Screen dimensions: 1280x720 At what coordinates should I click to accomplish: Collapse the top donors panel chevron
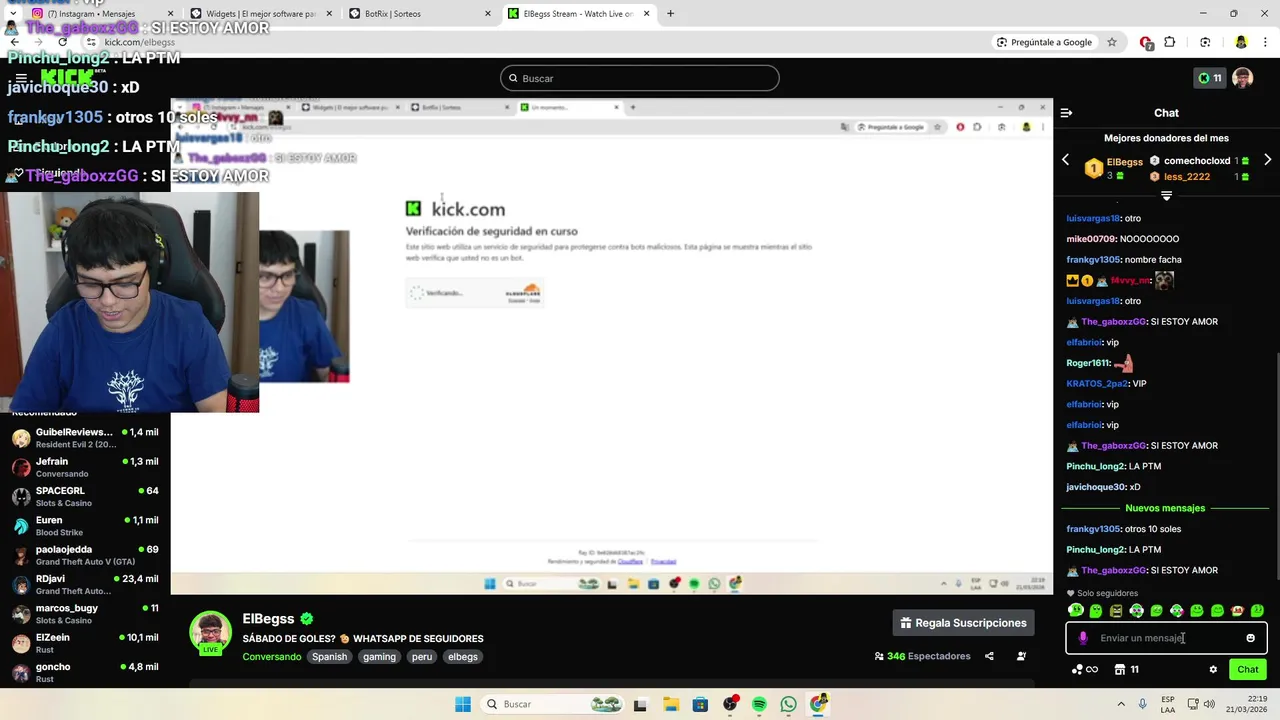point(1166,196)
